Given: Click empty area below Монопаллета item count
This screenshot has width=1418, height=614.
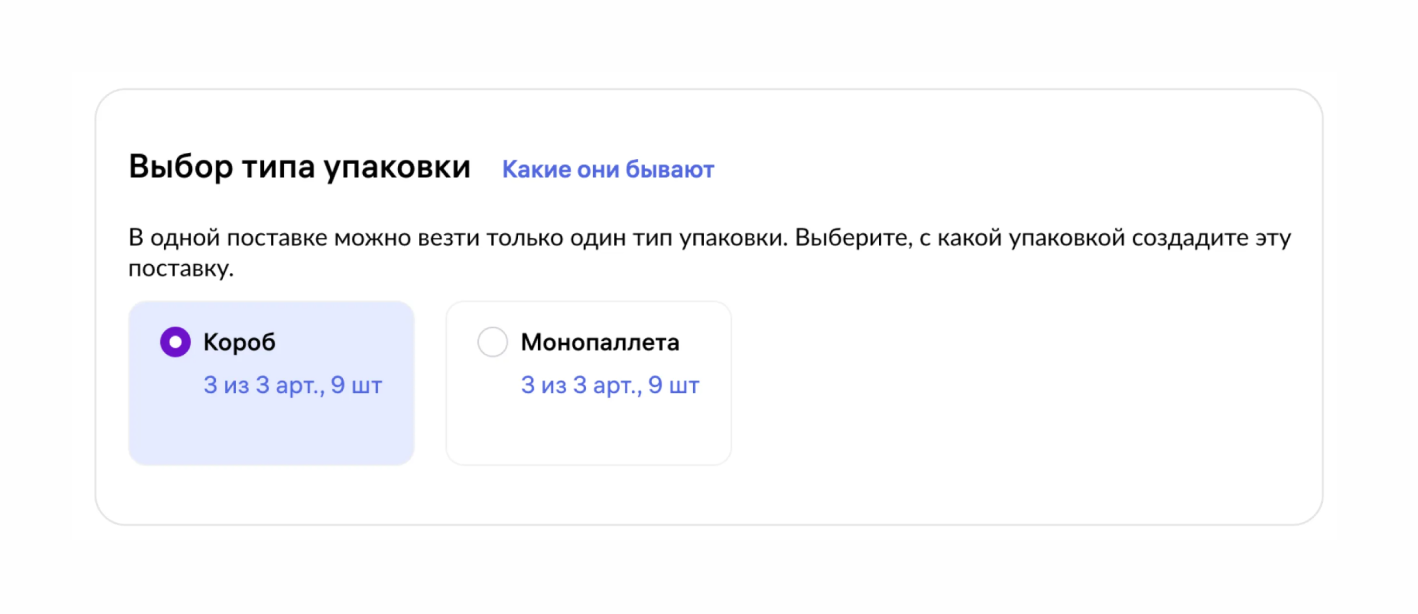Looking at the screenshot, I should click(x=589, y=432).
